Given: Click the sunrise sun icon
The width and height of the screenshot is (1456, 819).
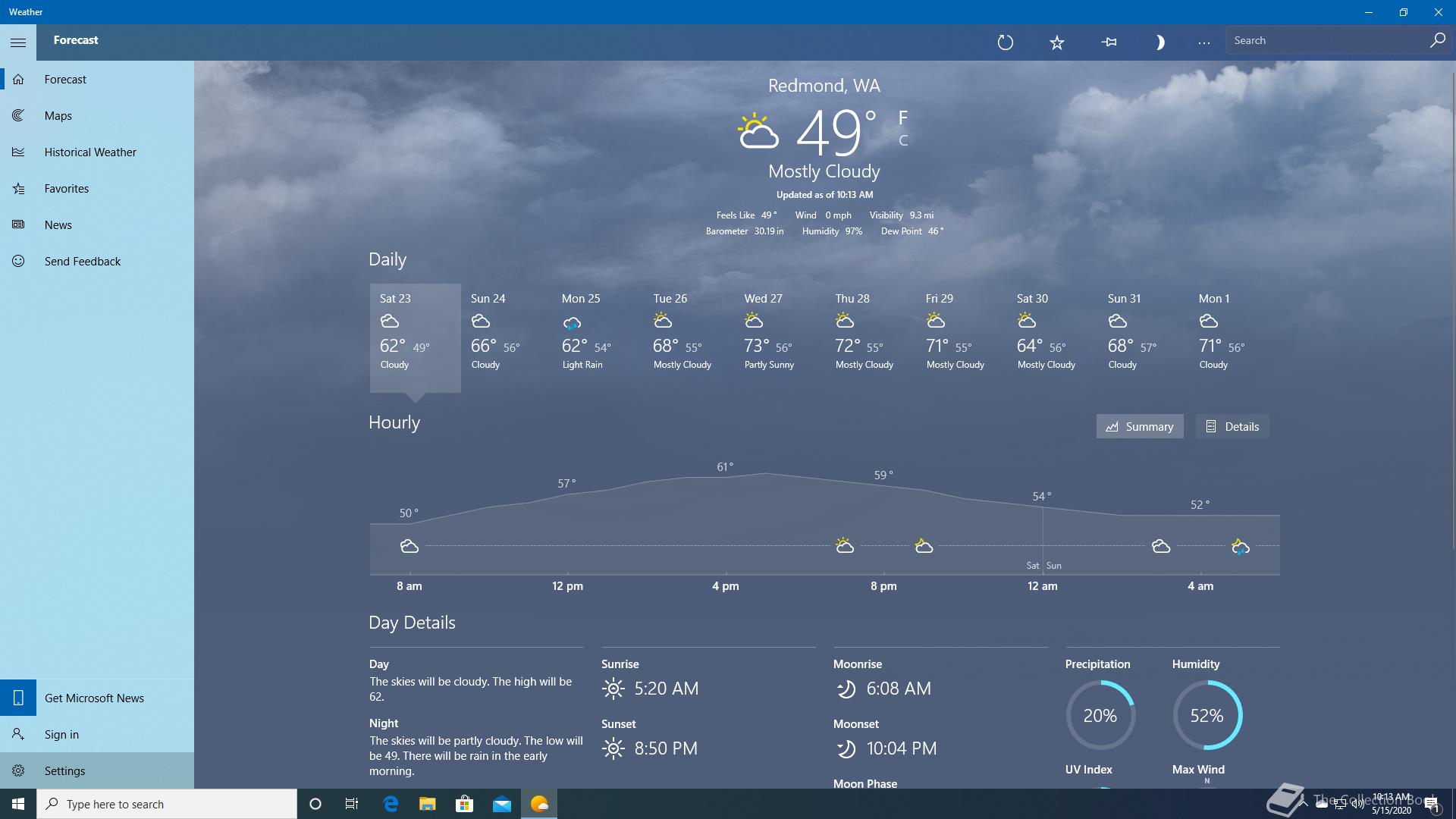Looking at the screenshot, I should coord(613,689).
